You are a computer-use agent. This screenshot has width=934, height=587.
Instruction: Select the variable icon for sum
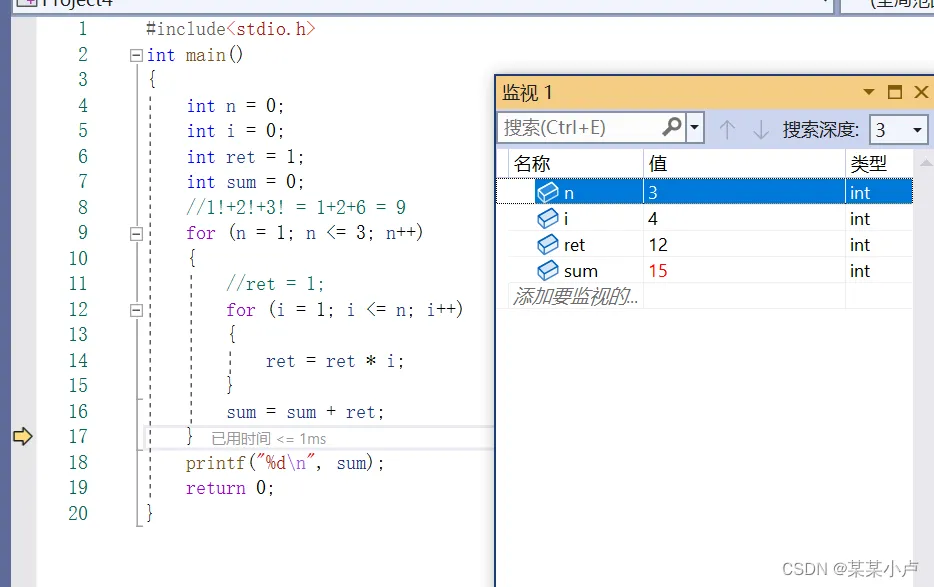point(547,271)
